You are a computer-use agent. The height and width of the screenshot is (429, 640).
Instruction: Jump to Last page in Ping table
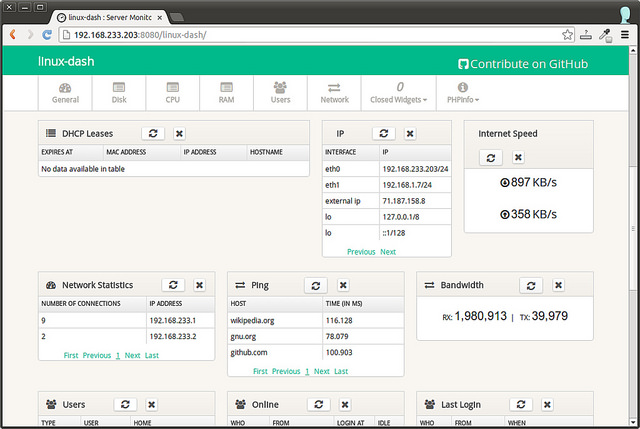coord(341,371)
